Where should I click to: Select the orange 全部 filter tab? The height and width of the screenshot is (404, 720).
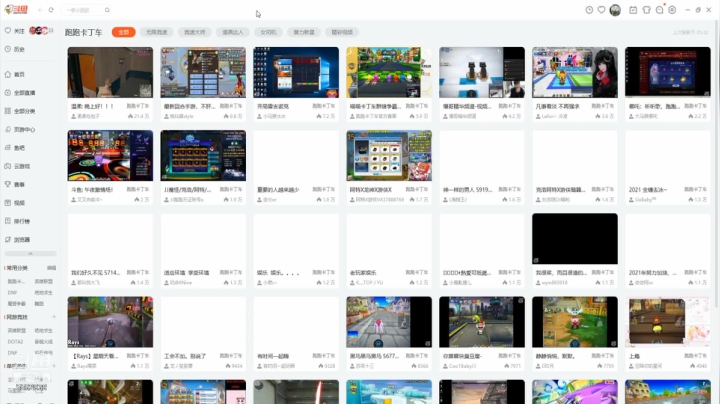(x=124, y=32)
